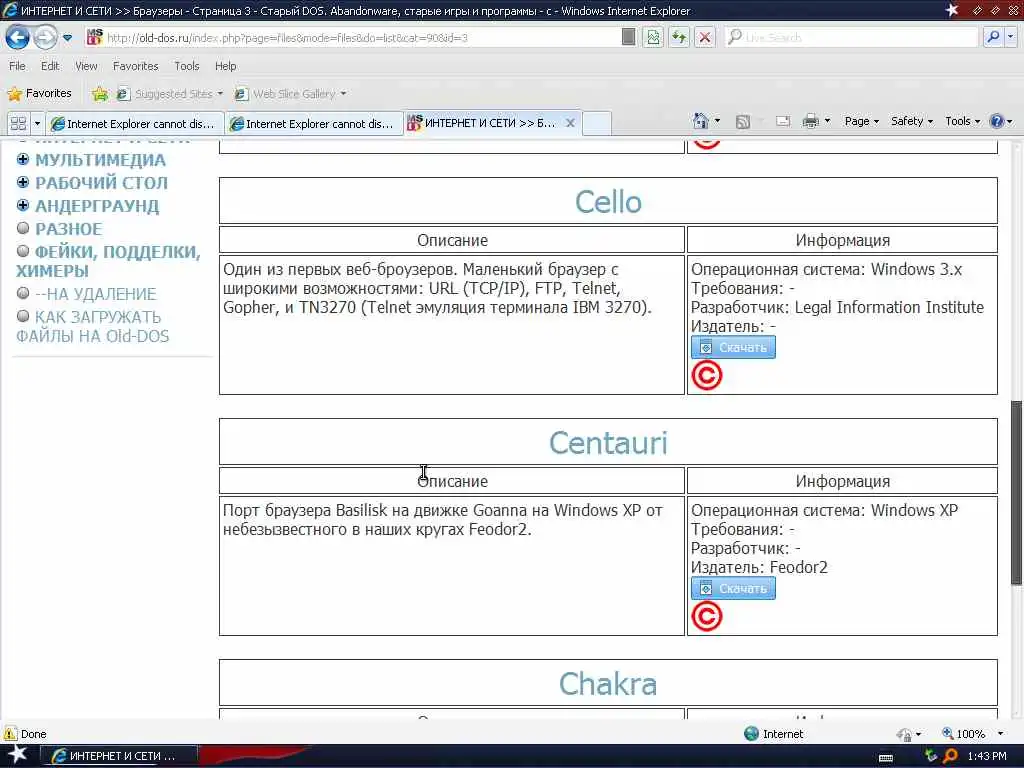Image resolution: width=1024 pixels, height=768 pixels.
Task: Open the Tools menu in menu bar
Action: tap(186, 66)
